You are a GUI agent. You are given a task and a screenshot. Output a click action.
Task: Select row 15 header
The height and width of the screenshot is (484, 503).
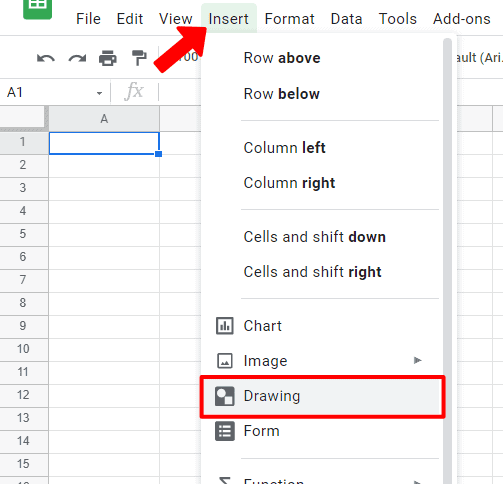point(23,464)
